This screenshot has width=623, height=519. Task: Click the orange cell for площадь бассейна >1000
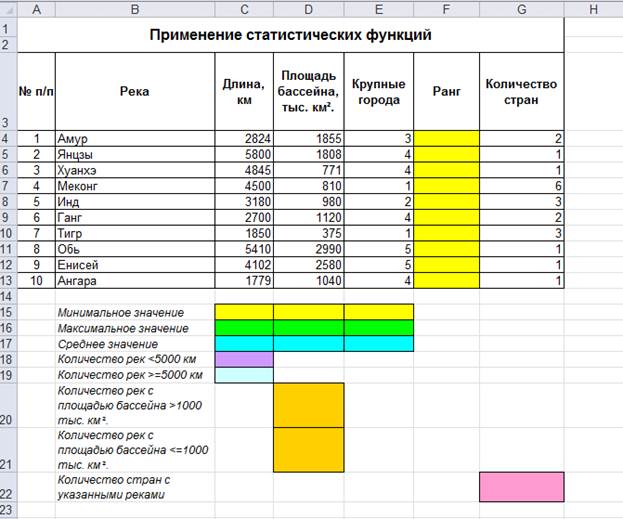(309, 405)
